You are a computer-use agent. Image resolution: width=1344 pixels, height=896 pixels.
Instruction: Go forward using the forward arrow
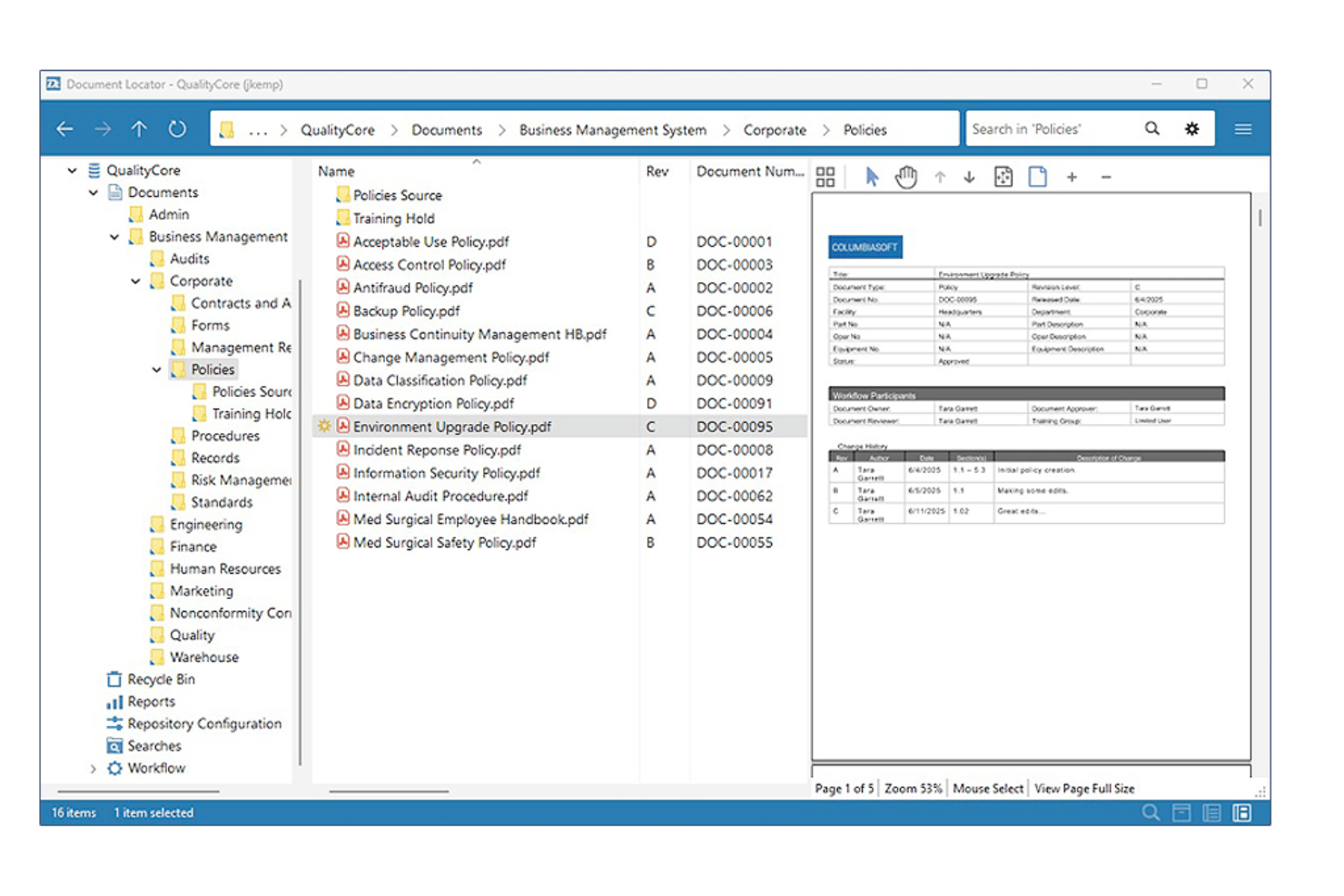point(103,129)
